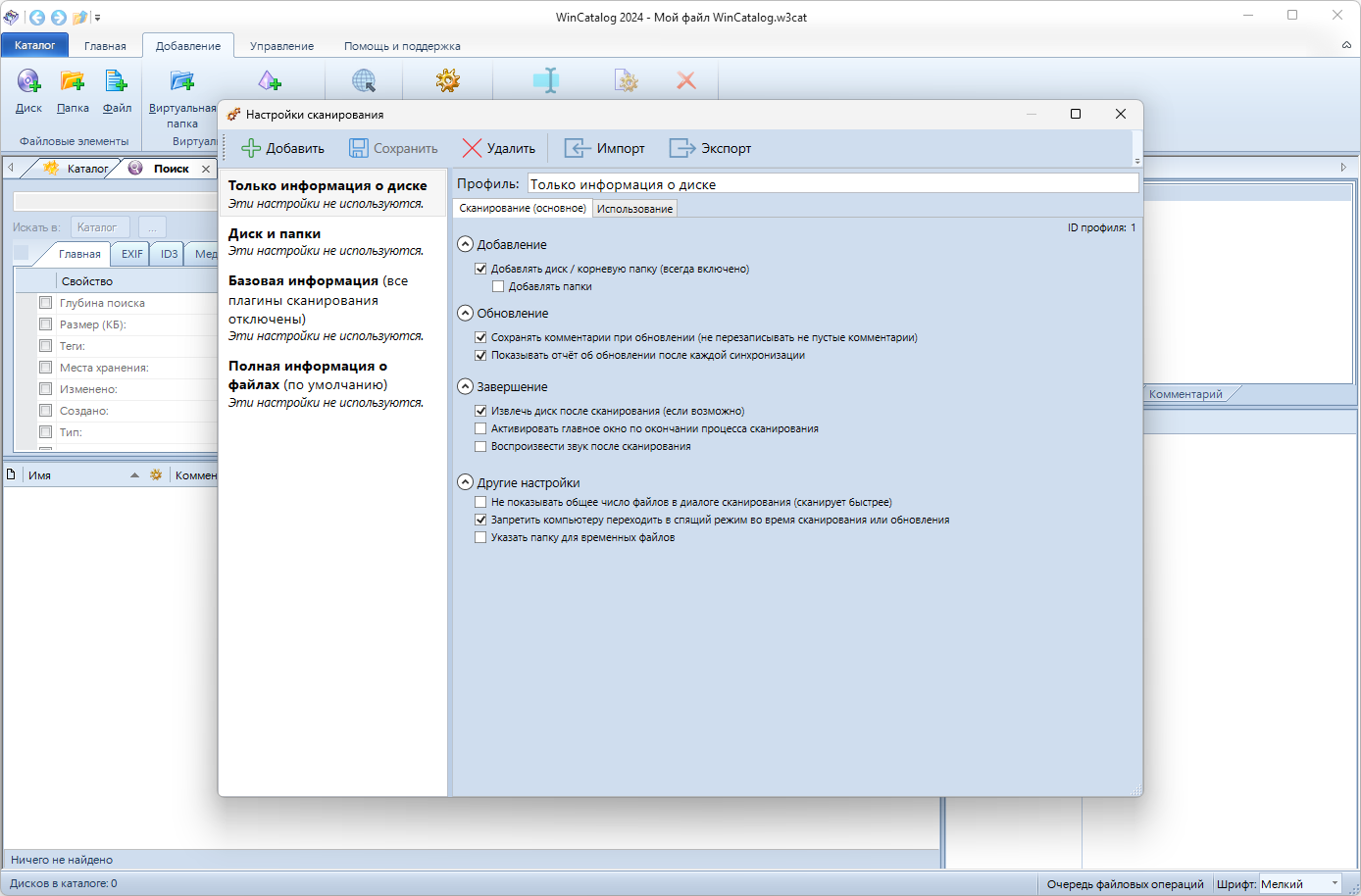The height and width of the screenshot is (896, 1361).
Task: Select profile 'Базовая информация'
Action: pos(331,308)
